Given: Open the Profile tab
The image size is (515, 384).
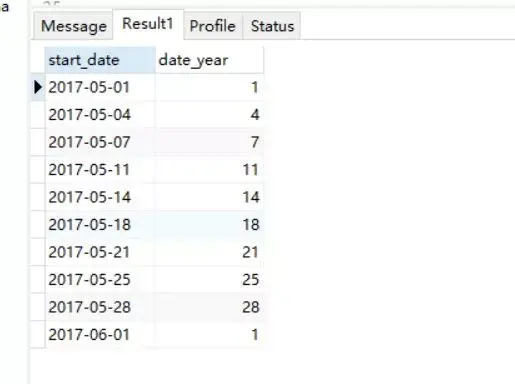Looking at the screenshot, I should pyautogui.click(x=213, y=26).
